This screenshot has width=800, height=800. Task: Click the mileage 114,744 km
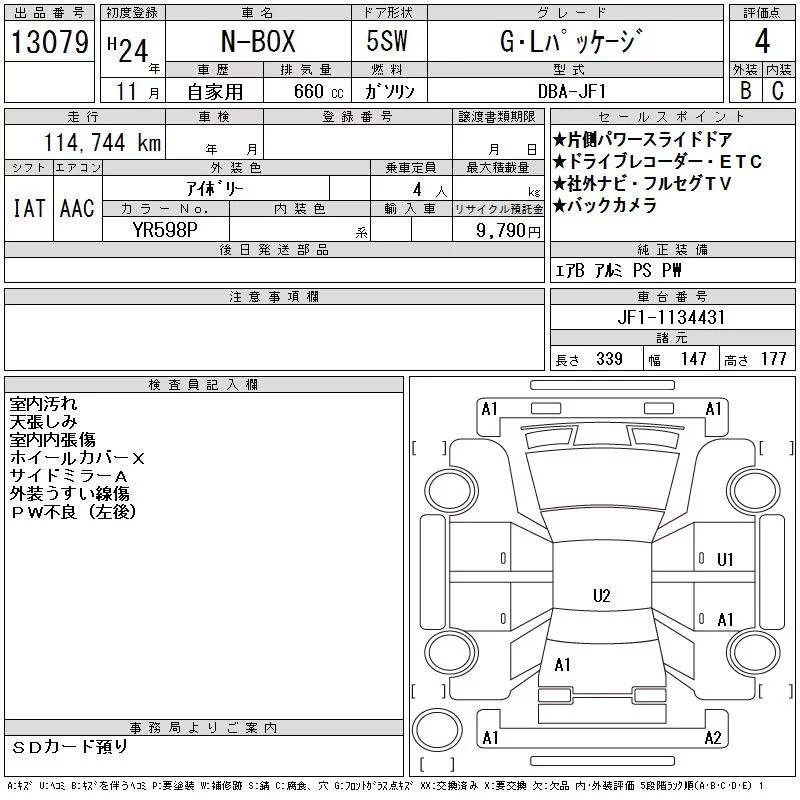[x=103, y=142]
